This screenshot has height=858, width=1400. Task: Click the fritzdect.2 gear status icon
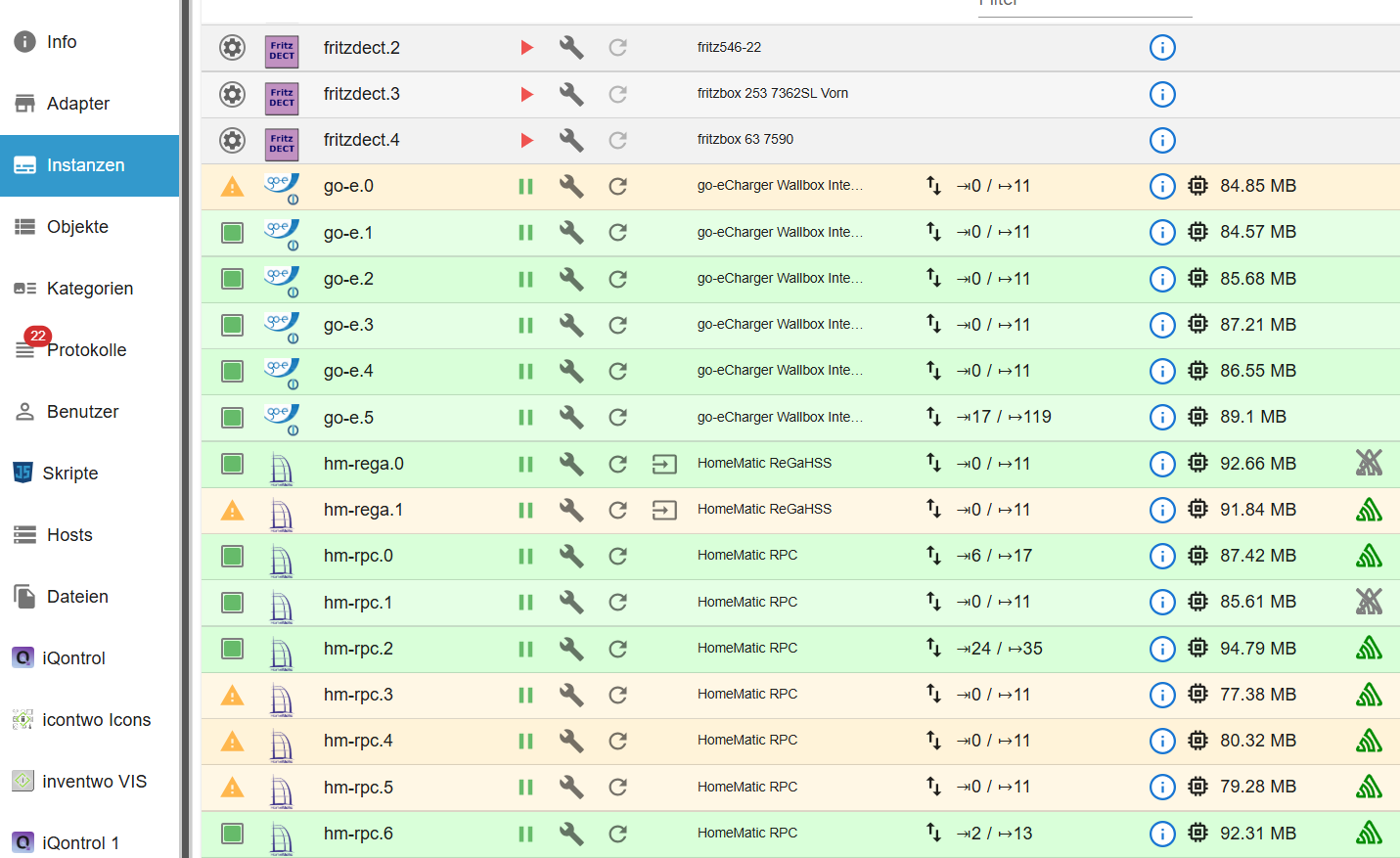tap(232, 48)
